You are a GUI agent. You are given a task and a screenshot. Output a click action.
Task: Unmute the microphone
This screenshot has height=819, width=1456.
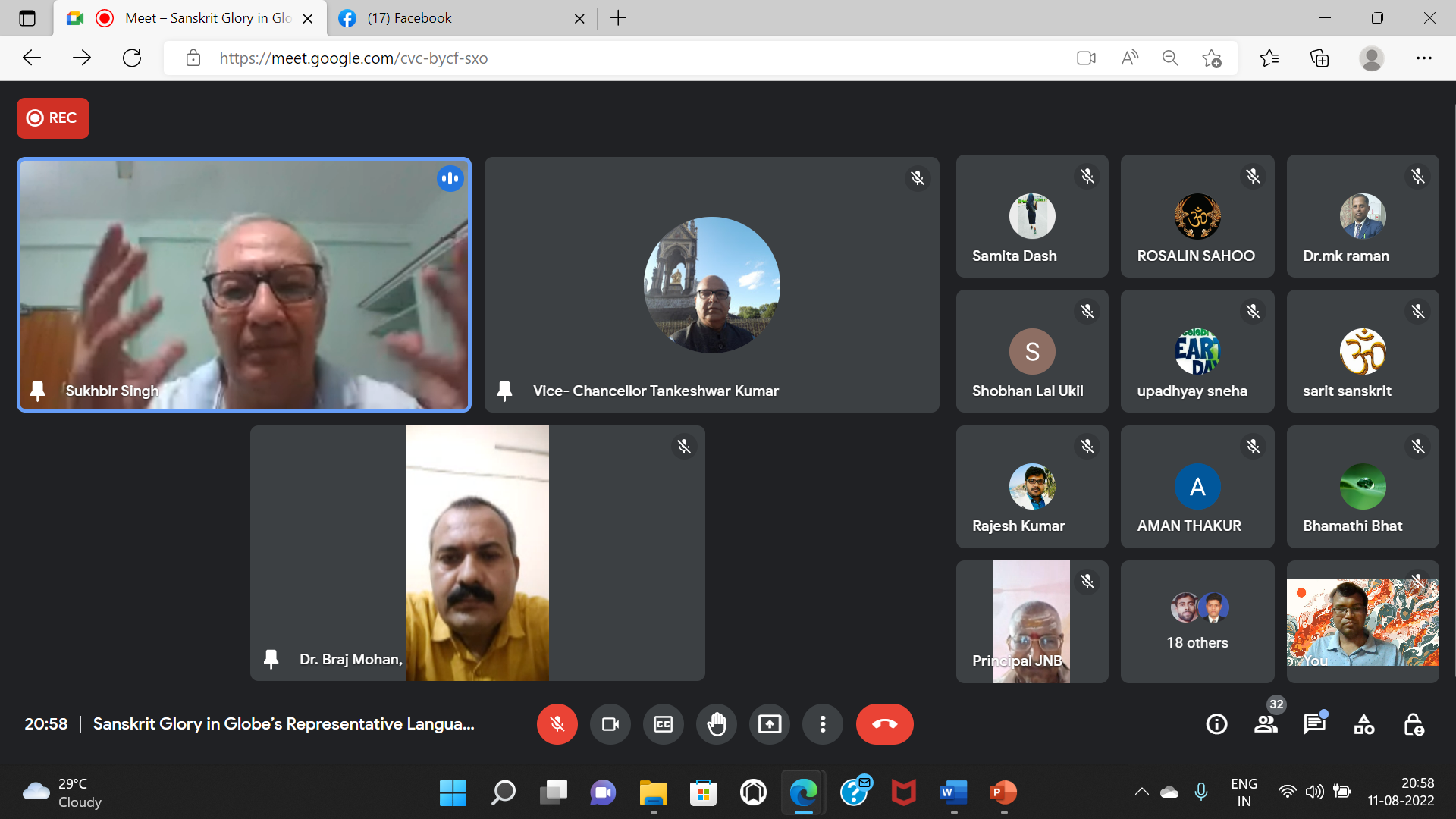557,724
